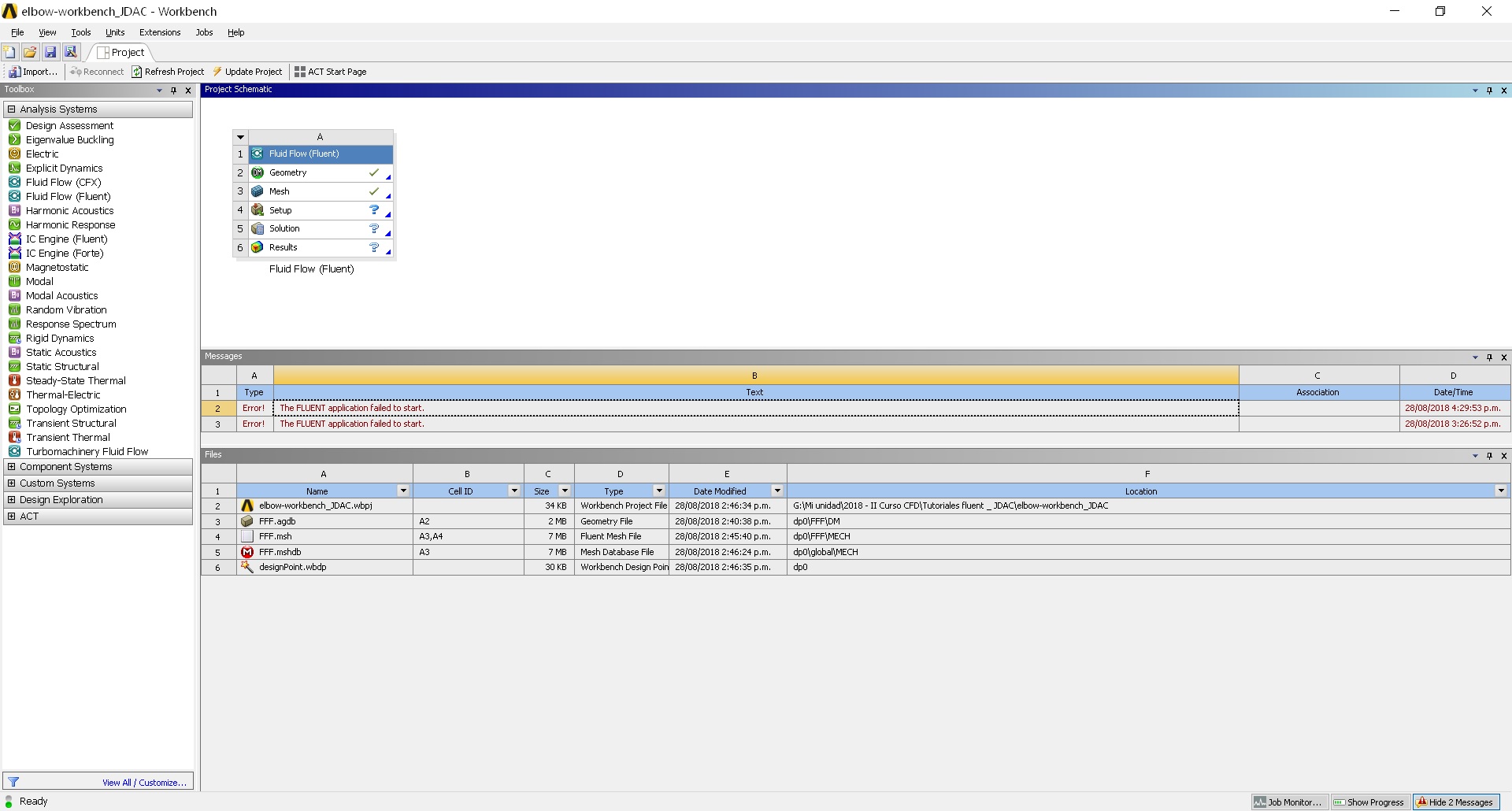
Task: Open the Cell ID column filter dropdown
Action: point(514,491)
